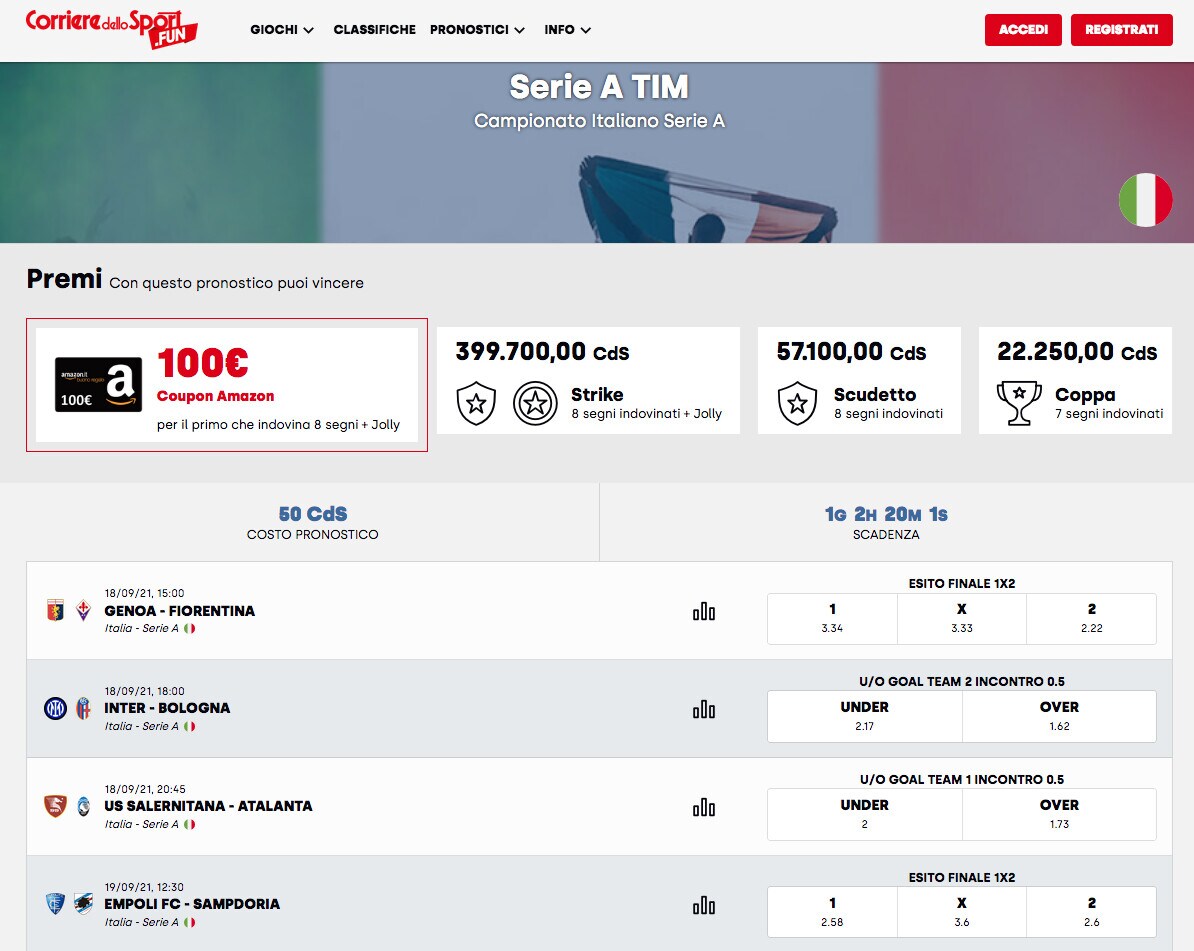This screenshot has height=951, width=1194.
Task: Select outcome X for Empoli FC - Sampdoria
Action: click(x=962, y=912)
